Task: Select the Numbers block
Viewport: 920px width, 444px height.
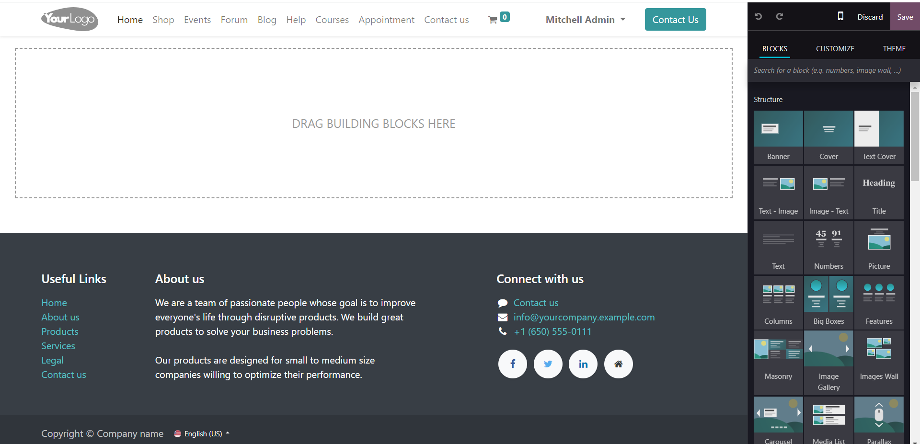Action: [x=828, y=246]
